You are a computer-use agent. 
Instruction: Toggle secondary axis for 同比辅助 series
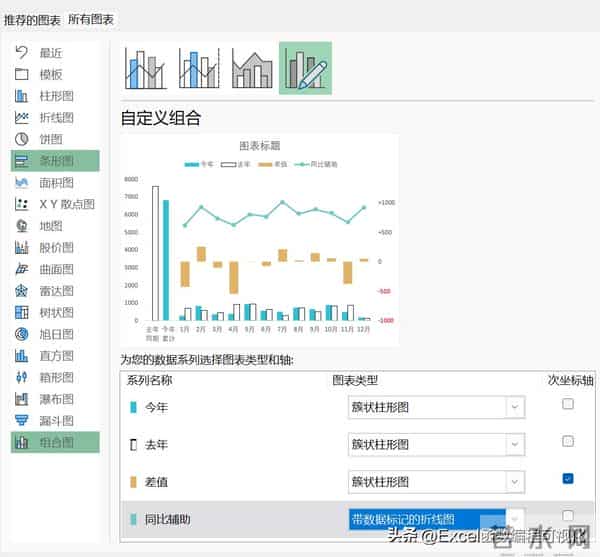(568, 516)
